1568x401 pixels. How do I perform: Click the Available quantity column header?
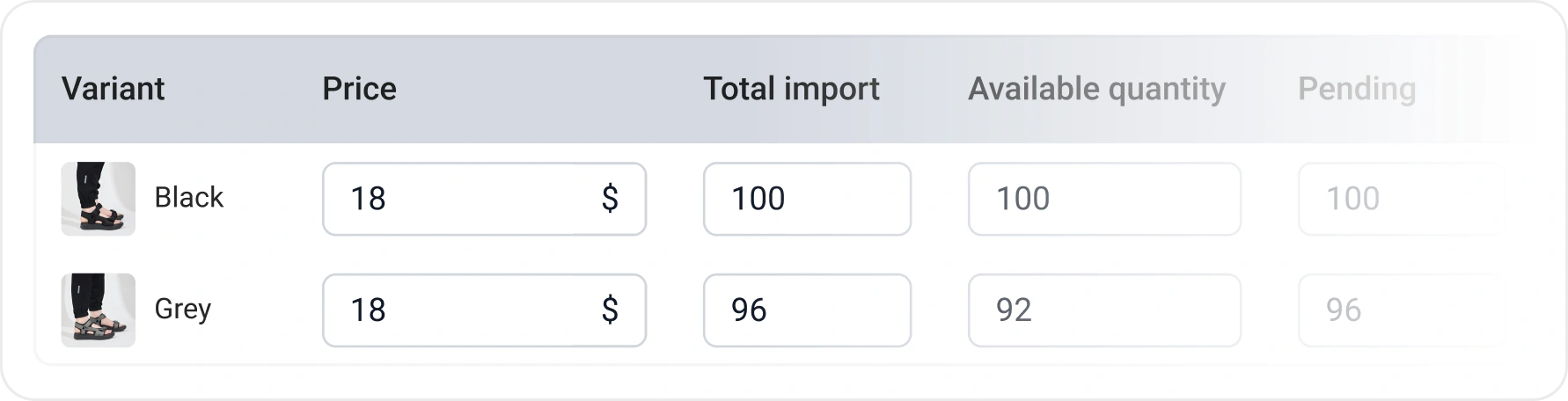(1096, 89)
